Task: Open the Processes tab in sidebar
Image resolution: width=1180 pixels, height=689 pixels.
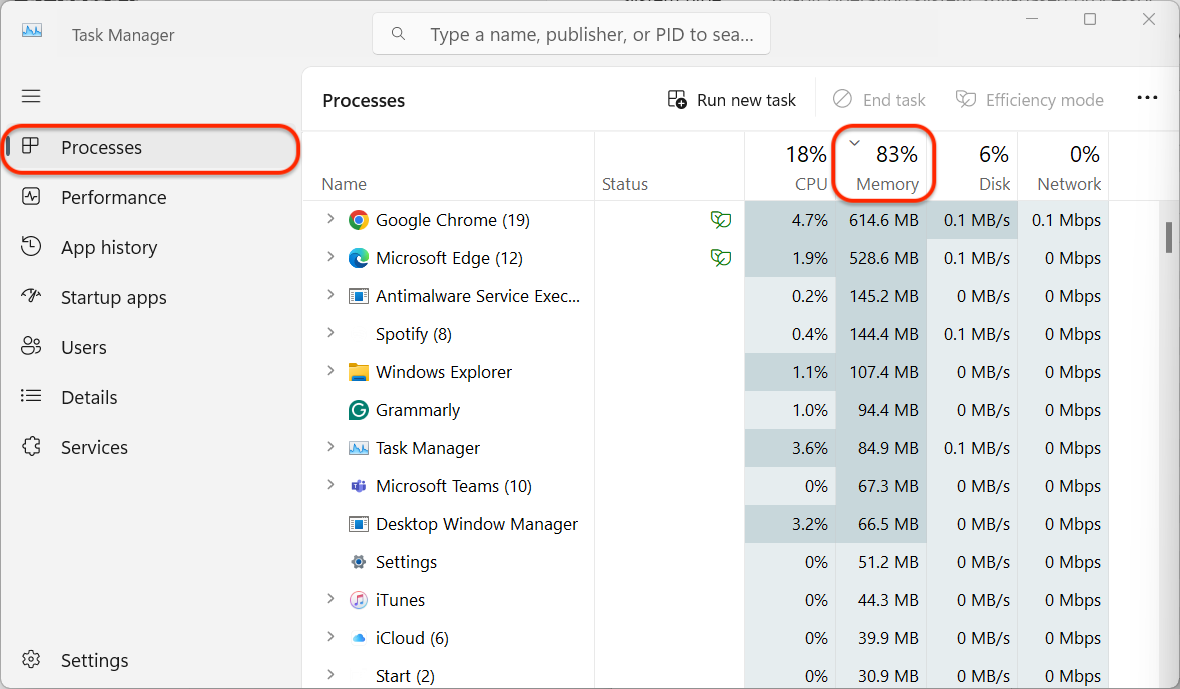Action: pyautogui.click(x=151, y=147)
